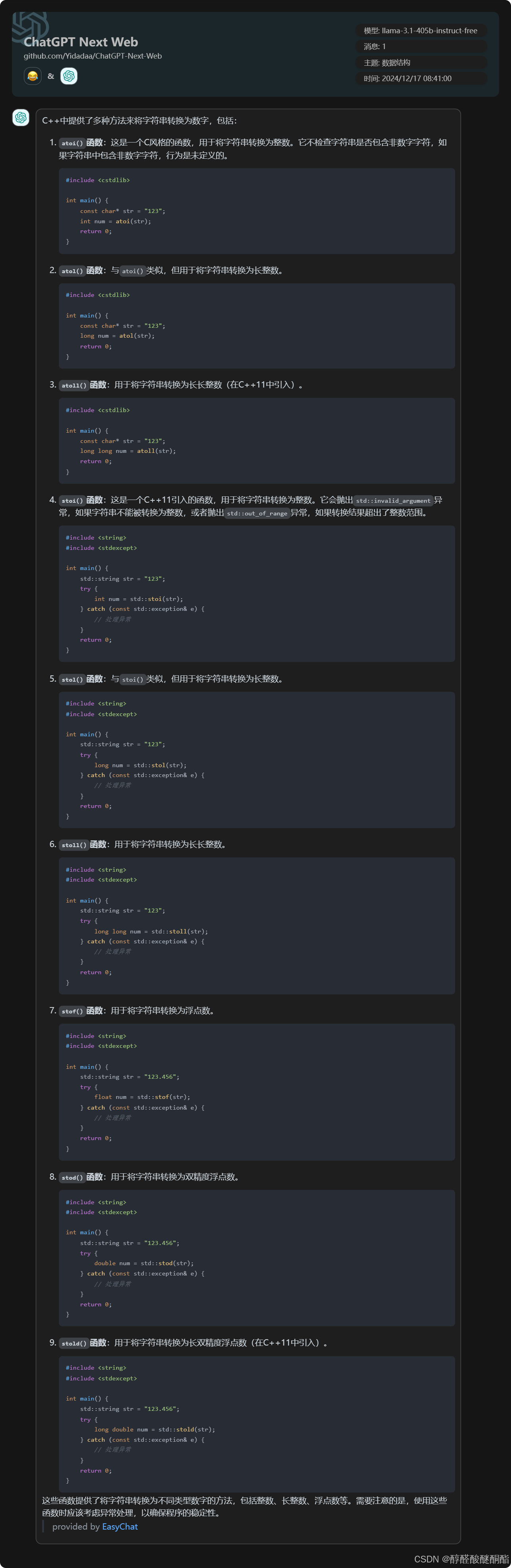Click the 'stod() 函数' heading in item 8
Screen dimensions: 511x1568
click(x=81, y=1176)
